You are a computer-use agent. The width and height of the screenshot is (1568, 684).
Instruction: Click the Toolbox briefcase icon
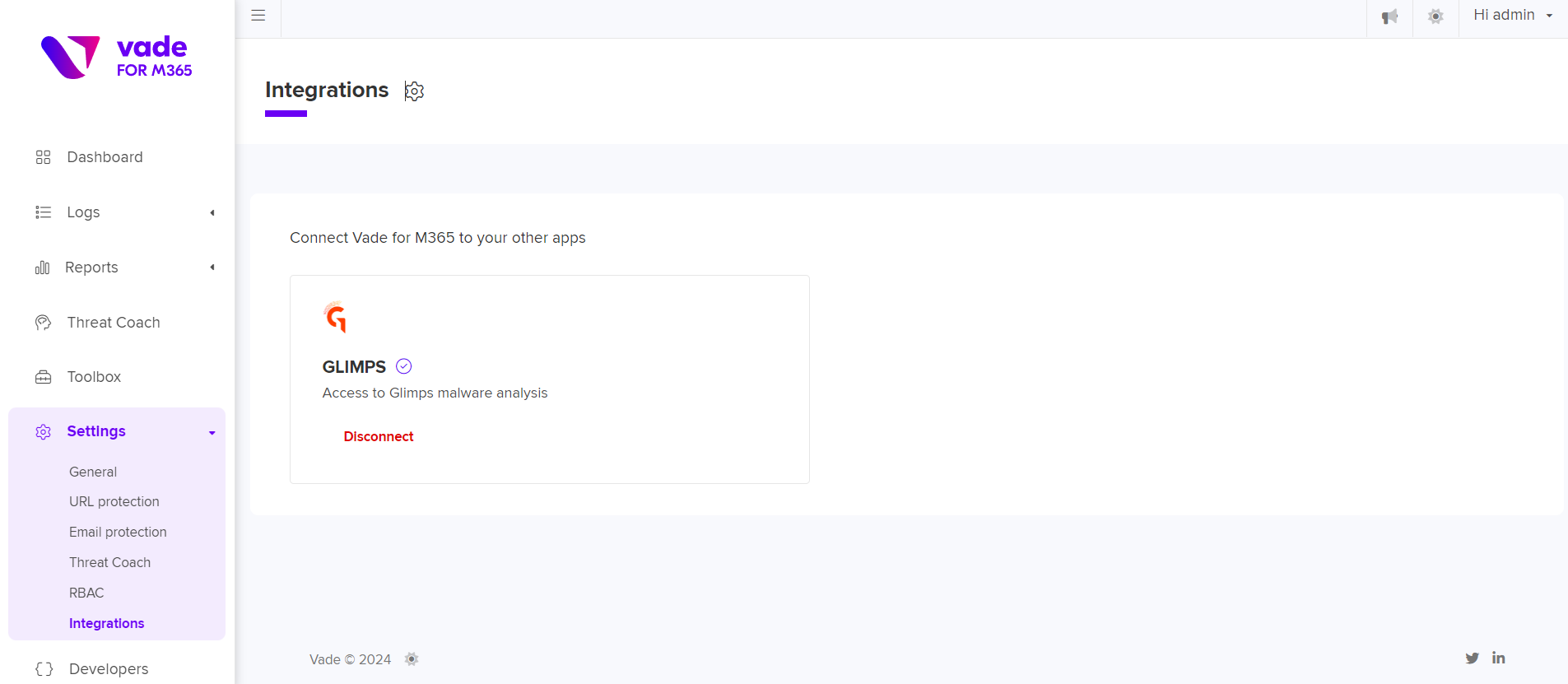pos(44,377)
